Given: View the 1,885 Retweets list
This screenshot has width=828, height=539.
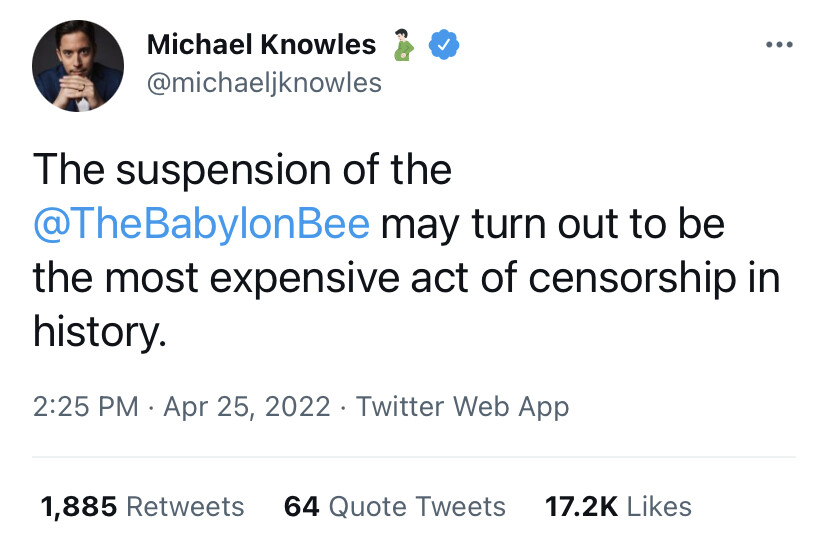Looking at the screenshot, I should 142,507.
